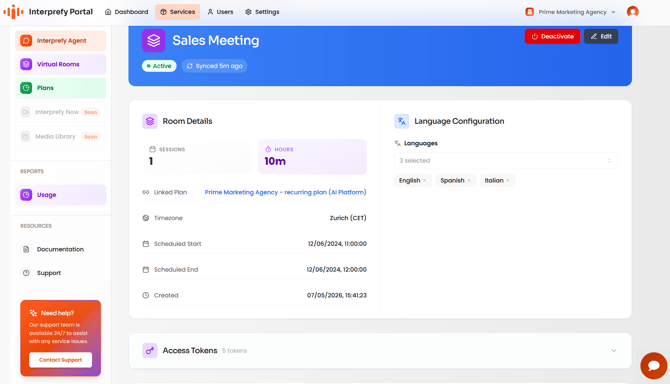
Task: Remove the English language tag
Action: (x=424, y=181)
